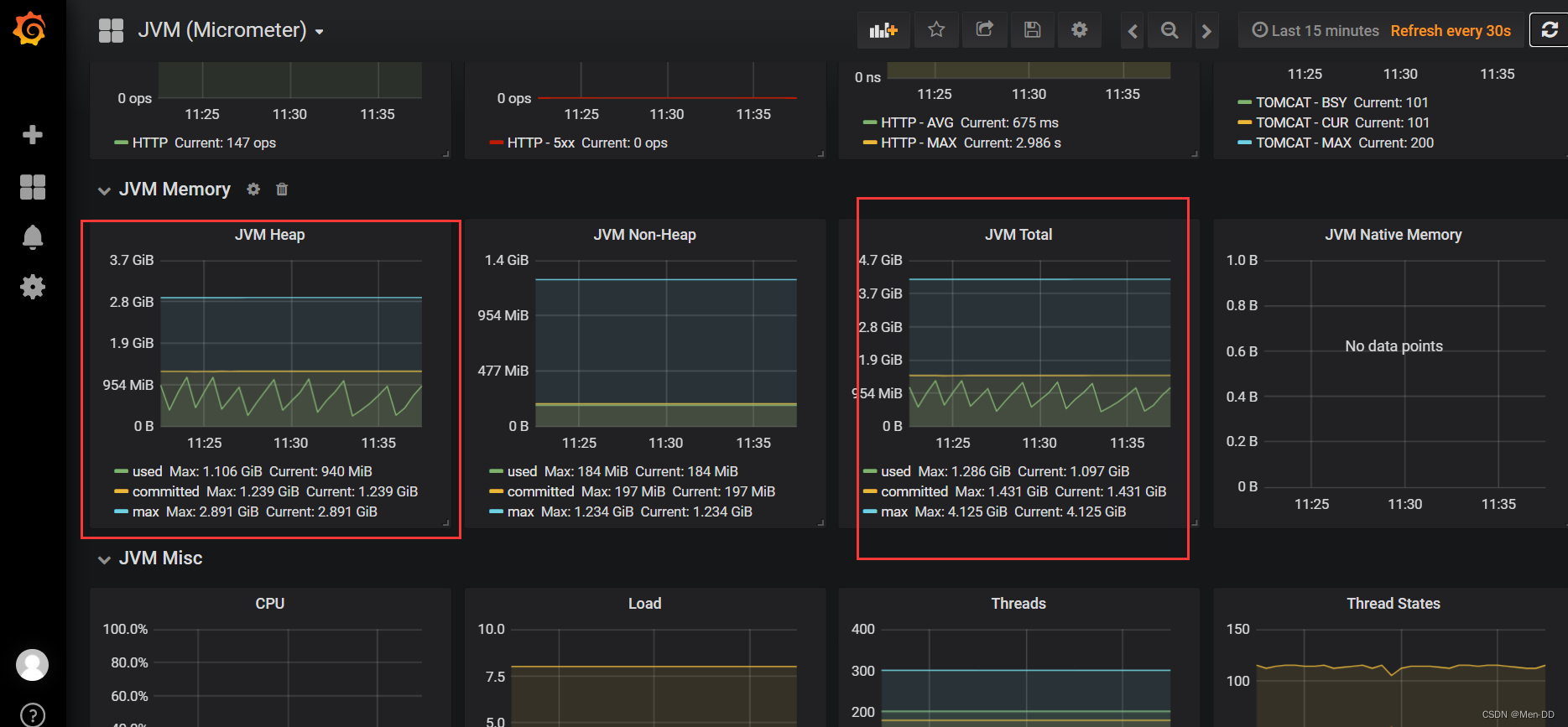Click HTTP - MAX legend entry

962,143
